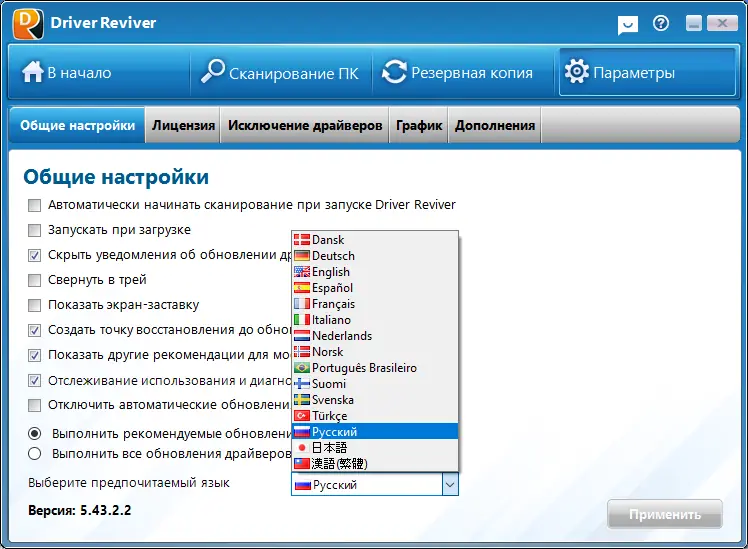Viewport: 748px width, 549px height.
Task: Choose Nederlands from language list
Action: click(375, 335)
